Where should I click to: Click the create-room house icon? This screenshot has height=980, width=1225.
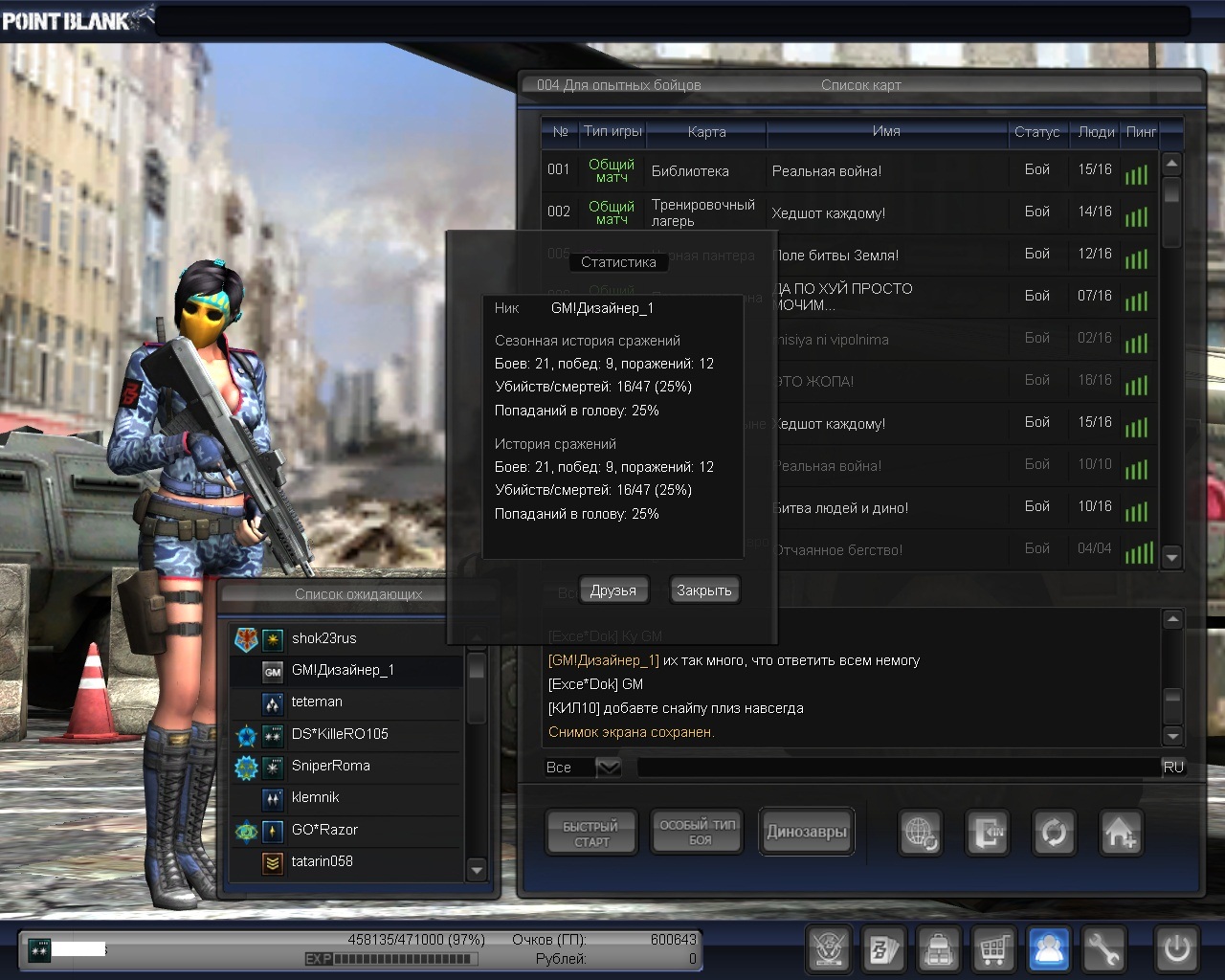coord(1120,832)
